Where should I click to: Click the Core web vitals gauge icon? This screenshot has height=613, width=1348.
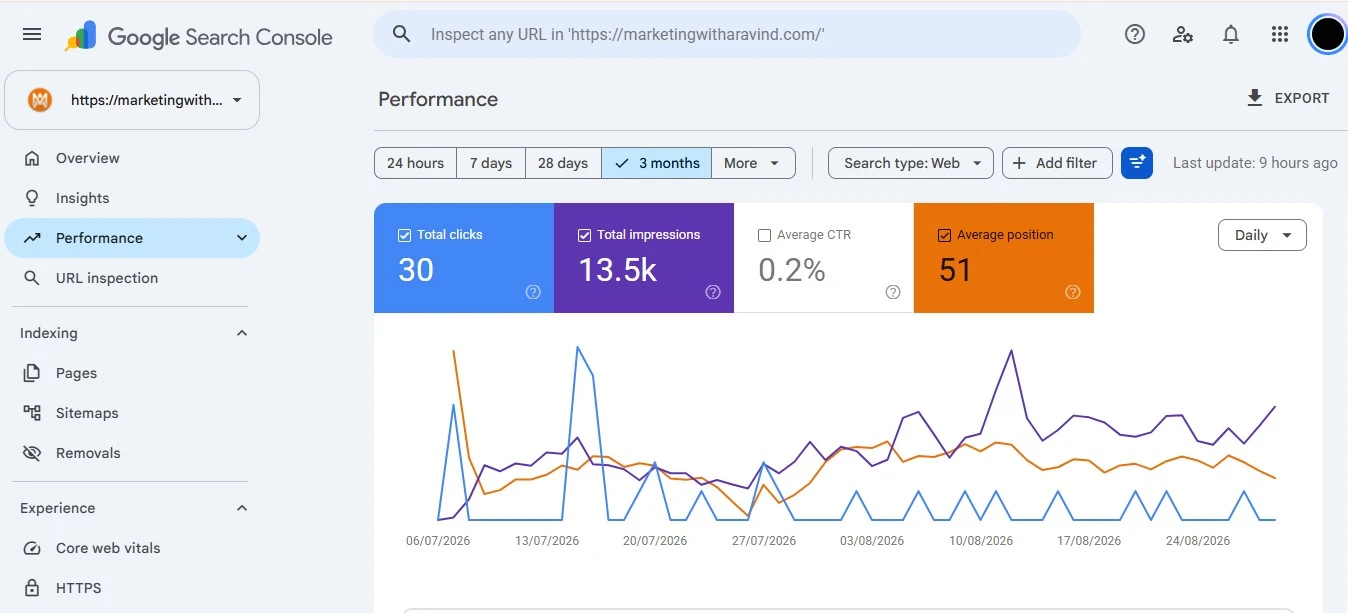point(32,548)
